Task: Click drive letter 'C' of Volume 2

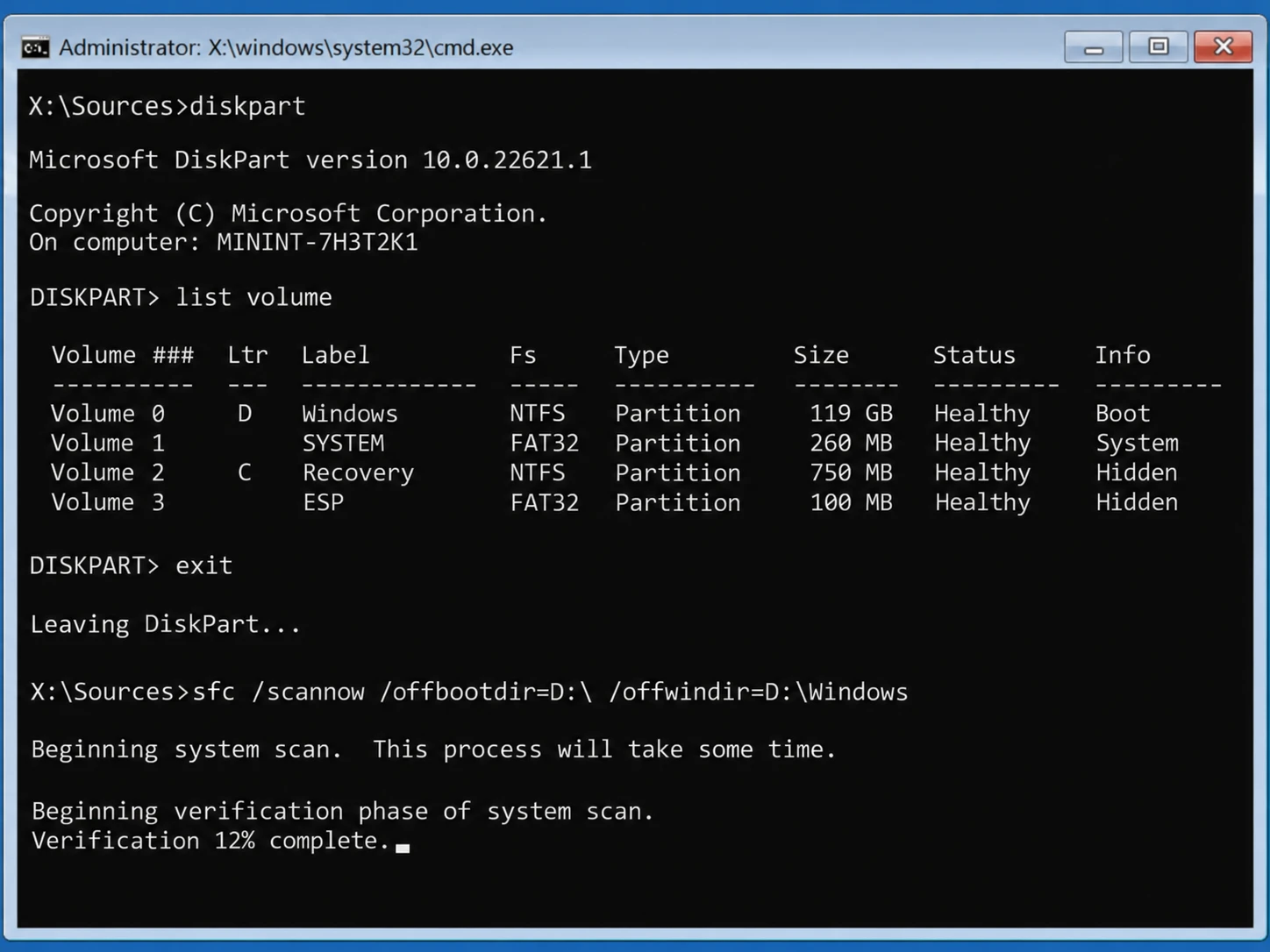Action: [245, 472]
